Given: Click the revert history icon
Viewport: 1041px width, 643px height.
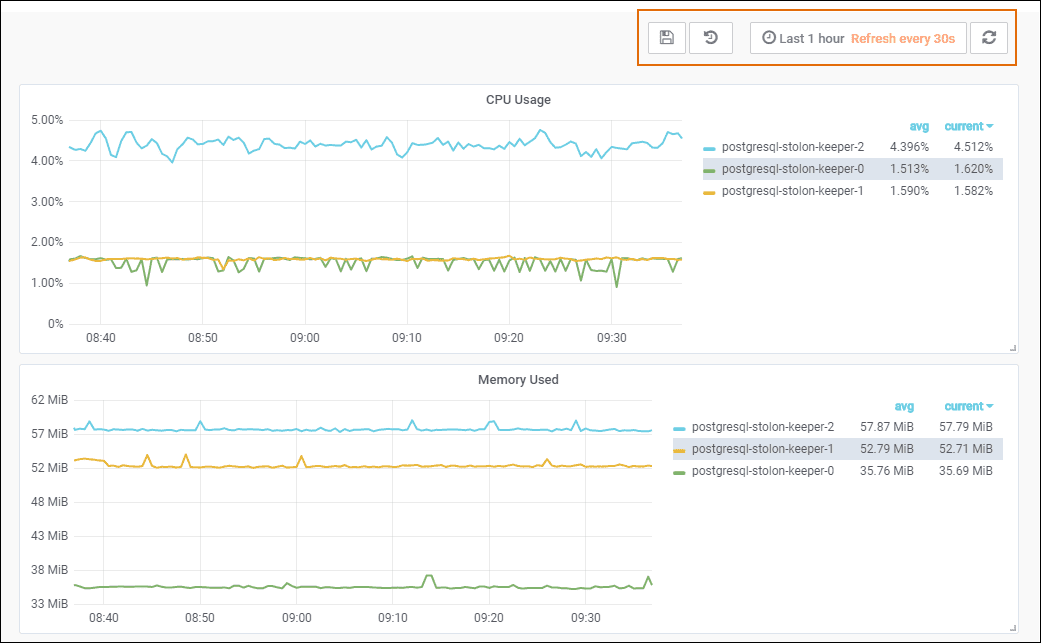Looking at the screenshot, I should point(711,38).
